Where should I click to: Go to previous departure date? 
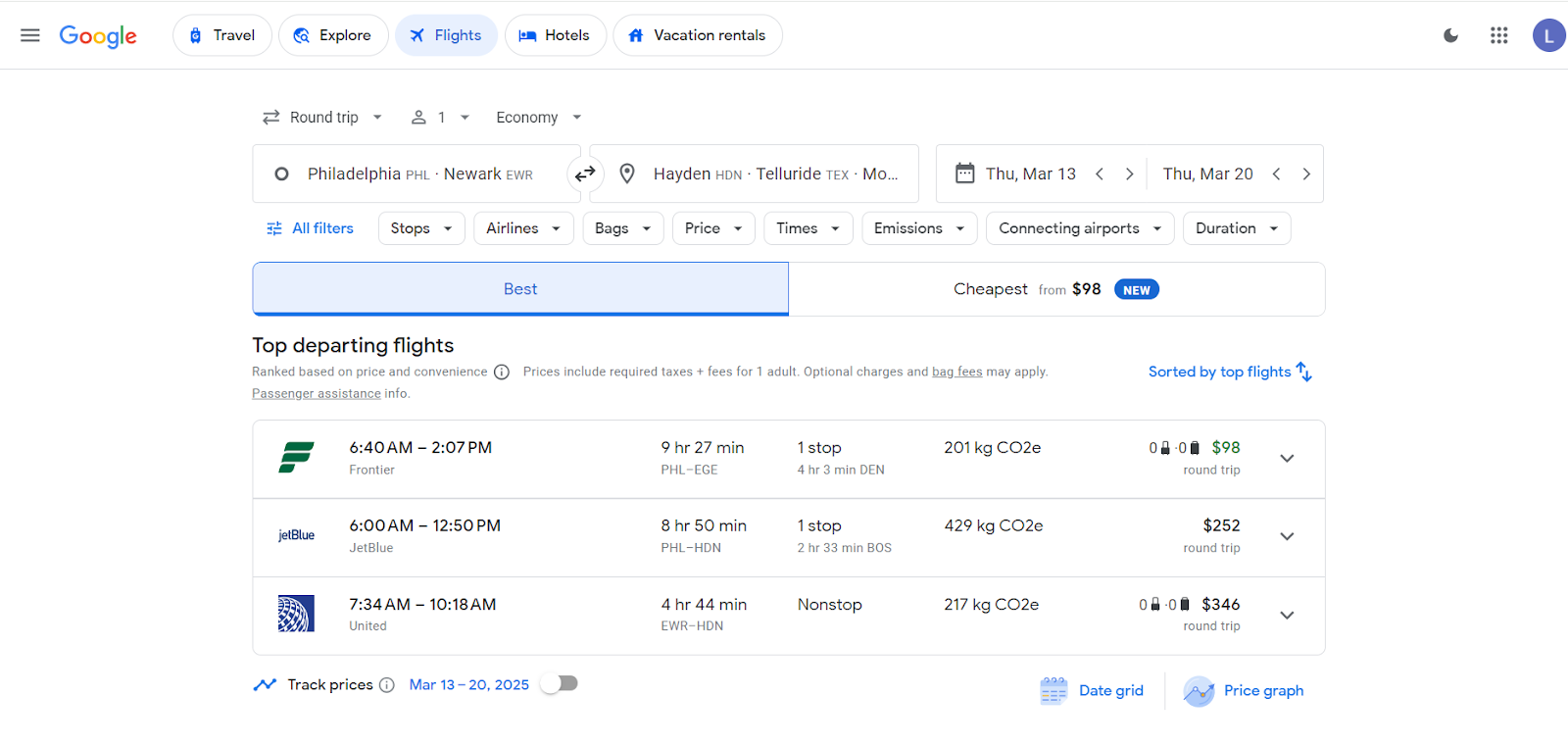(x=1100, y=174)
